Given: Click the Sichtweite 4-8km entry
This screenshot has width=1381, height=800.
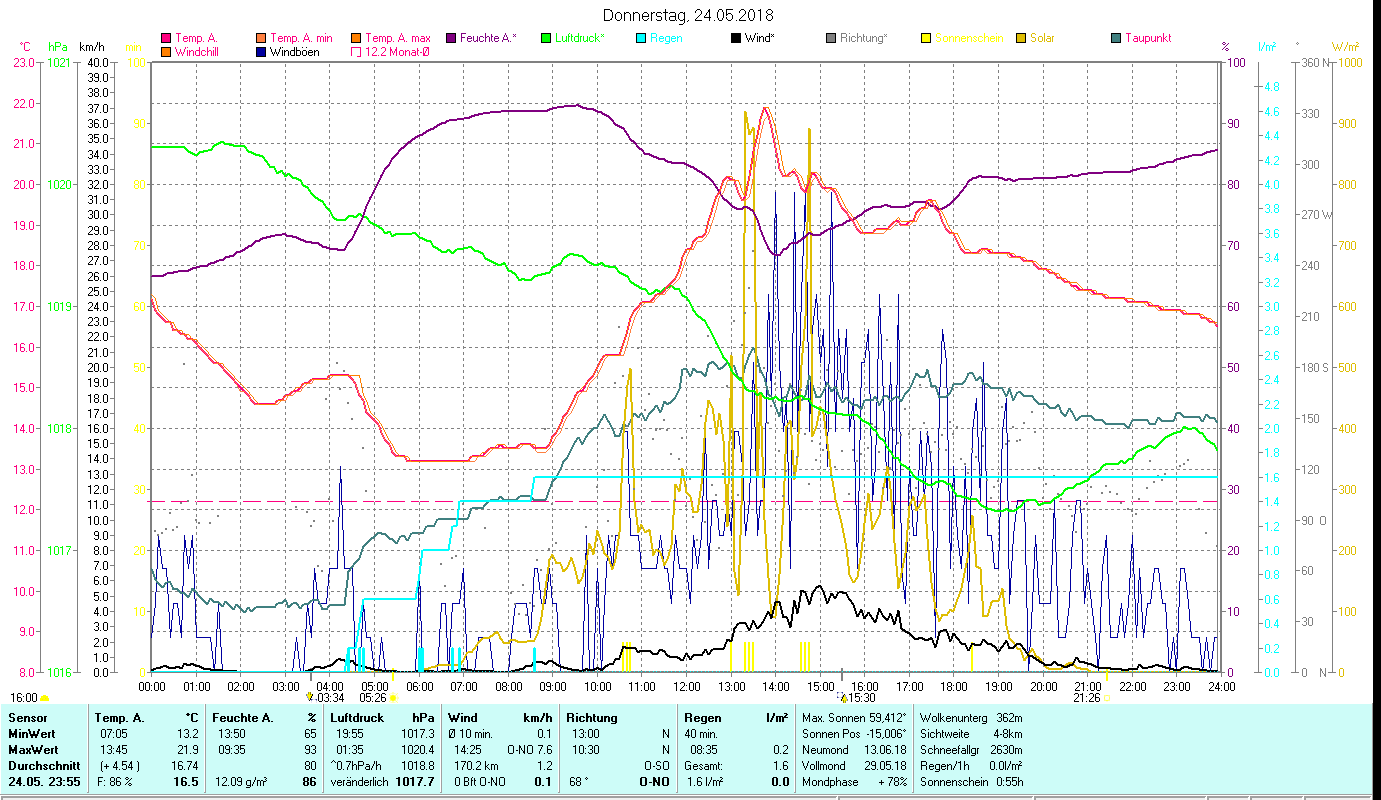Looking at the screenshot, I should 970,734.
